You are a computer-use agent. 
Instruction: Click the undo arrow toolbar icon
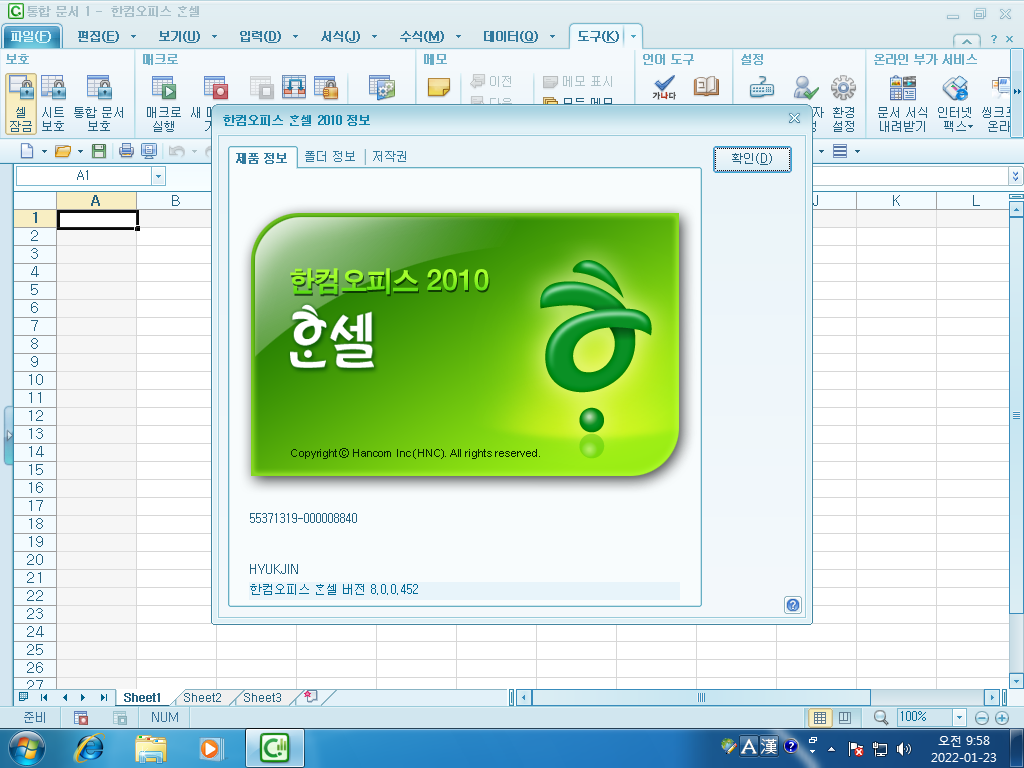tap(176, 152)
